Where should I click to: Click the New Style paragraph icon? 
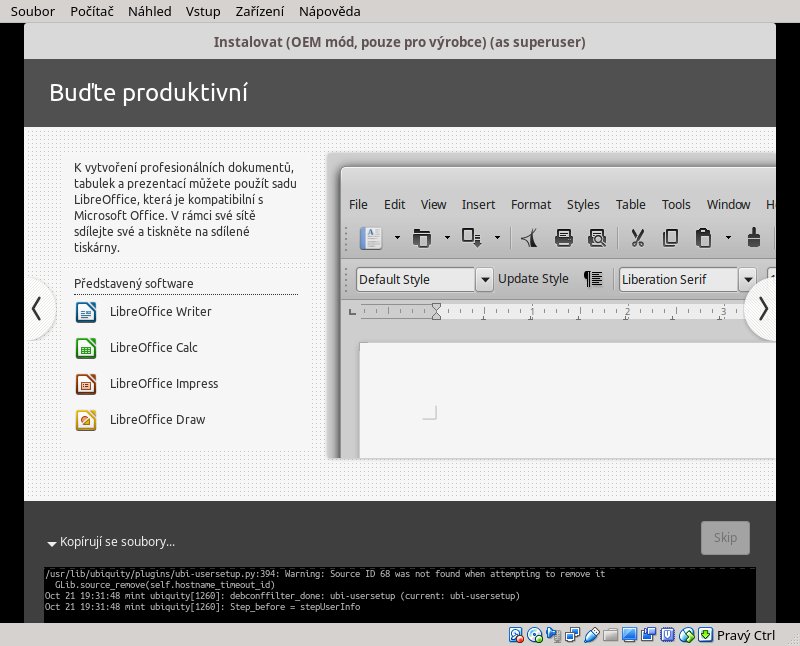[x=593, y=279]
